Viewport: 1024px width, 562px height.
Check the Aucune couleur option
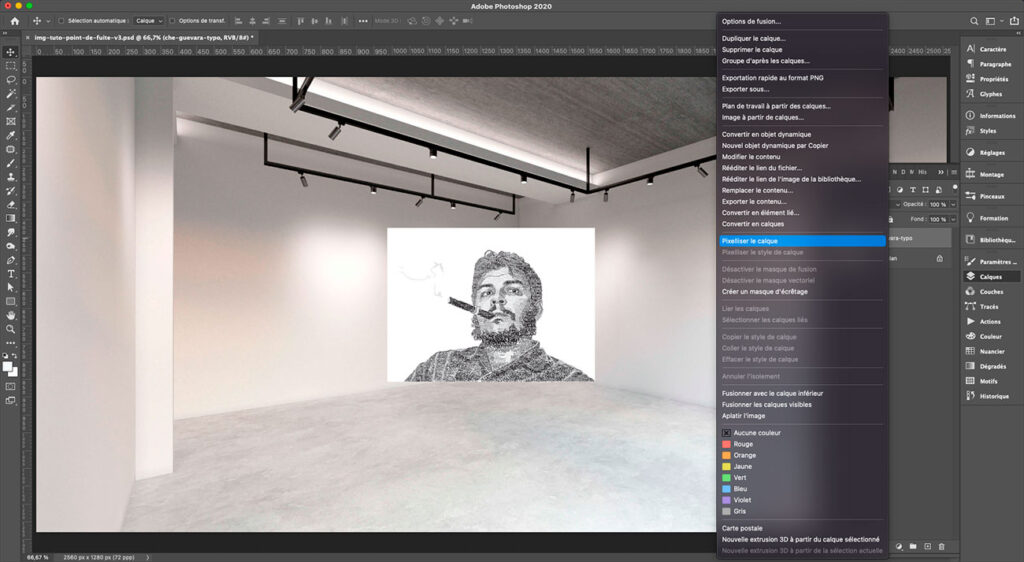[727, 433]
